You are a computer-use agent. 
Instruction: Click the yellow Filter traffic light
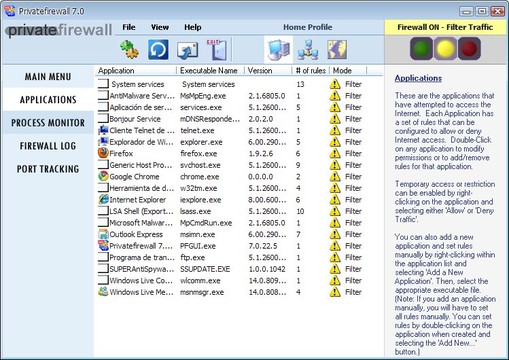(x=445, y=49)
